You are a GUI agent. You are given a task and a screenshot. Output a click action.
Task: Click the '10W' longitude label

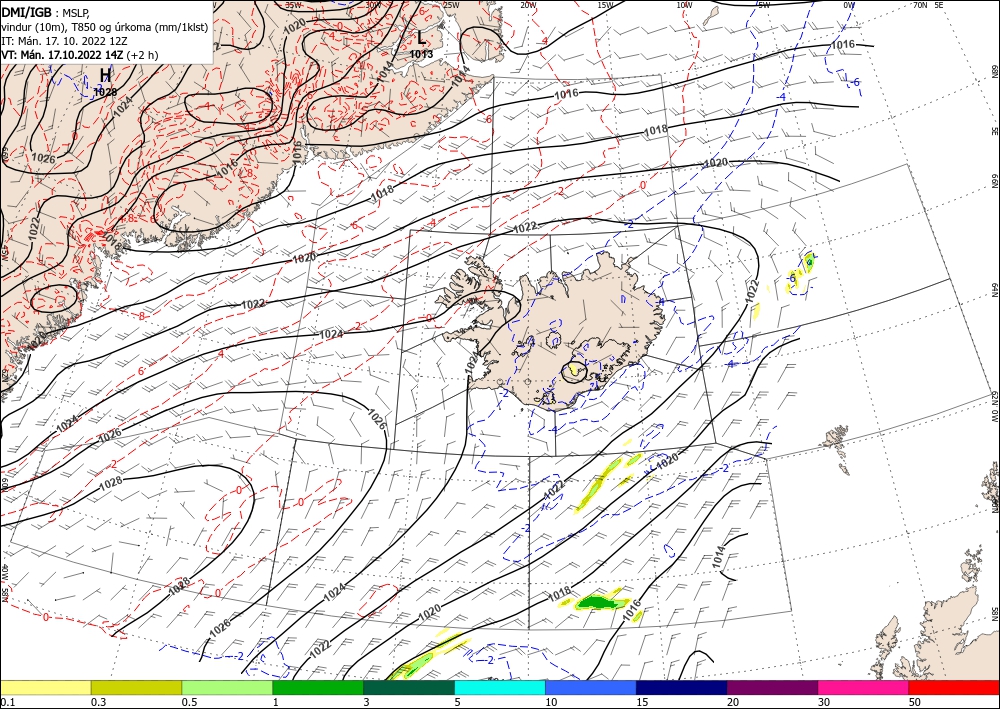click(x=684, y=4)
